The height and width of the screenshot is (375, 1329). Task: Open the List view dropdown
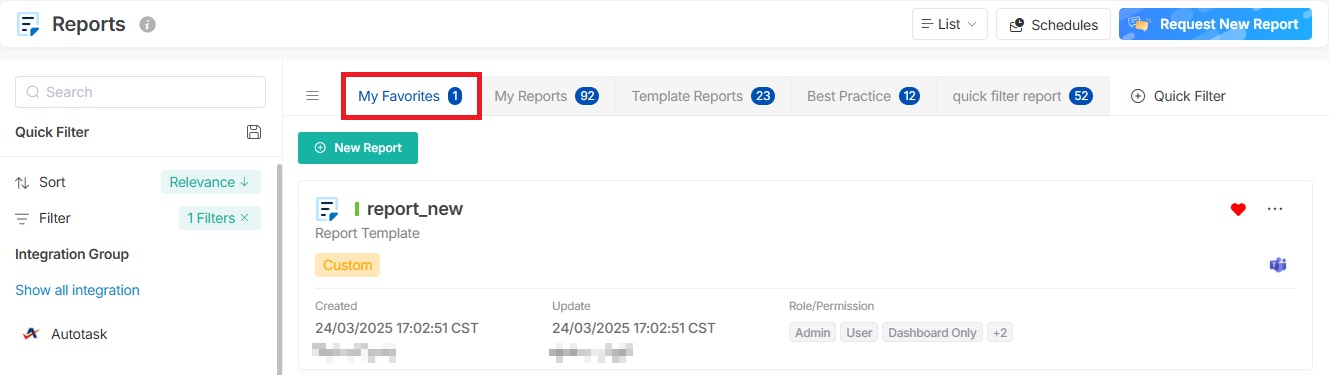950,24
